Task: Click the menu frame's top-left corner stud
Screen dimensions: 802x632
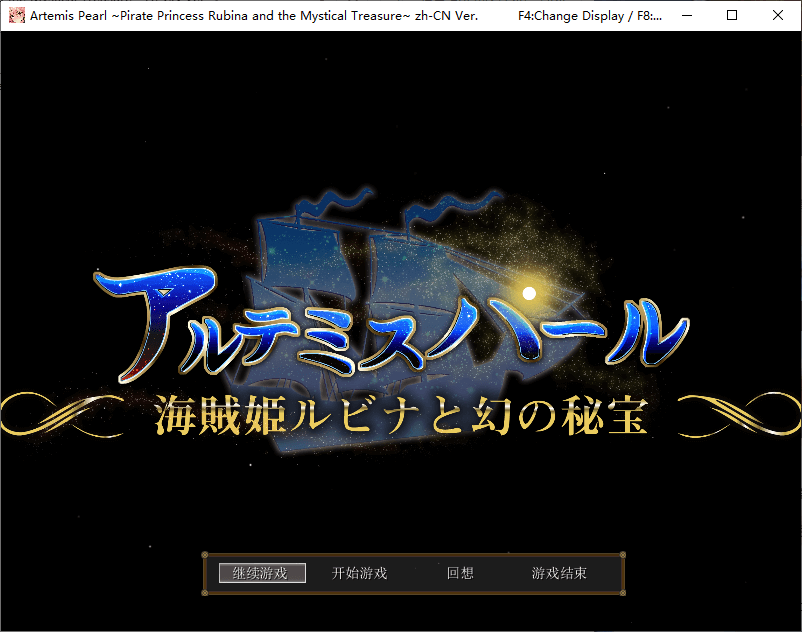Action: pos(205,554)
